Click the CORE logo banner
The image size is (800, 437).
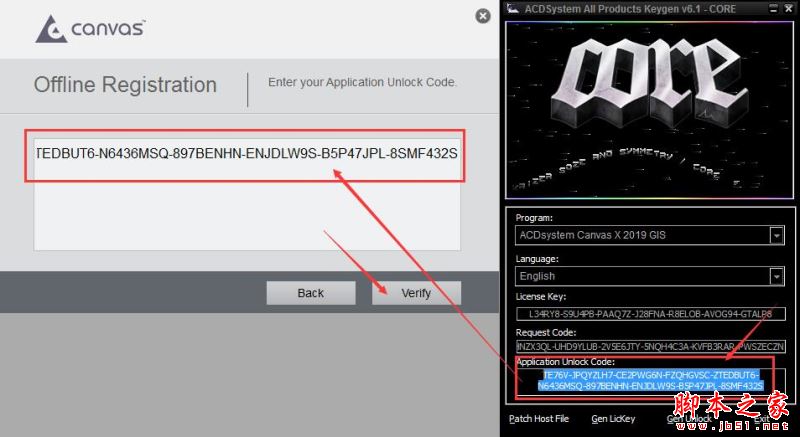click(x=649, y=110)
